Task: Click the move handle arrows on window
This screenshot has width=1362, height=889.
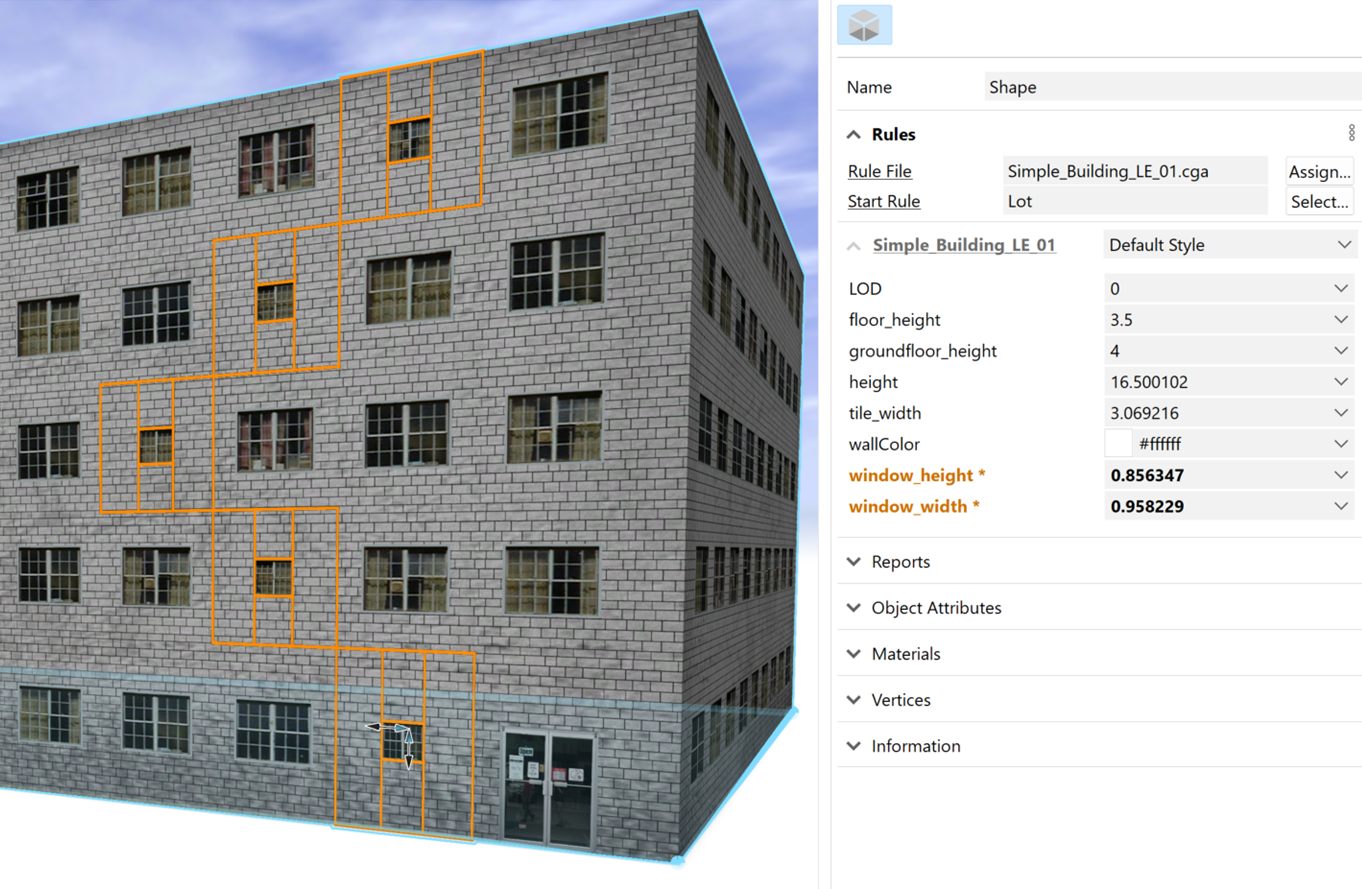Action: coord(403,738)
